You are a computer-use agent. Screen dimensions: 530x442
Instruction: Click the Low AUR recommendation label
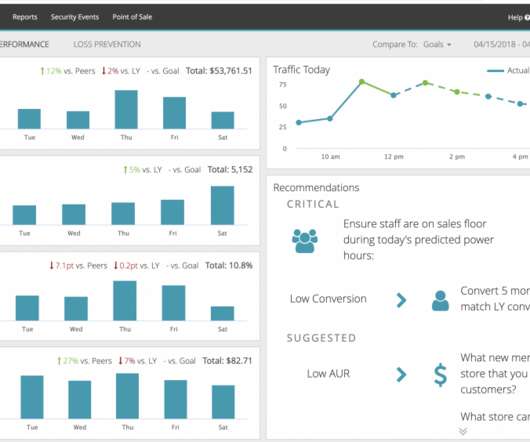(x=328, y=373)
